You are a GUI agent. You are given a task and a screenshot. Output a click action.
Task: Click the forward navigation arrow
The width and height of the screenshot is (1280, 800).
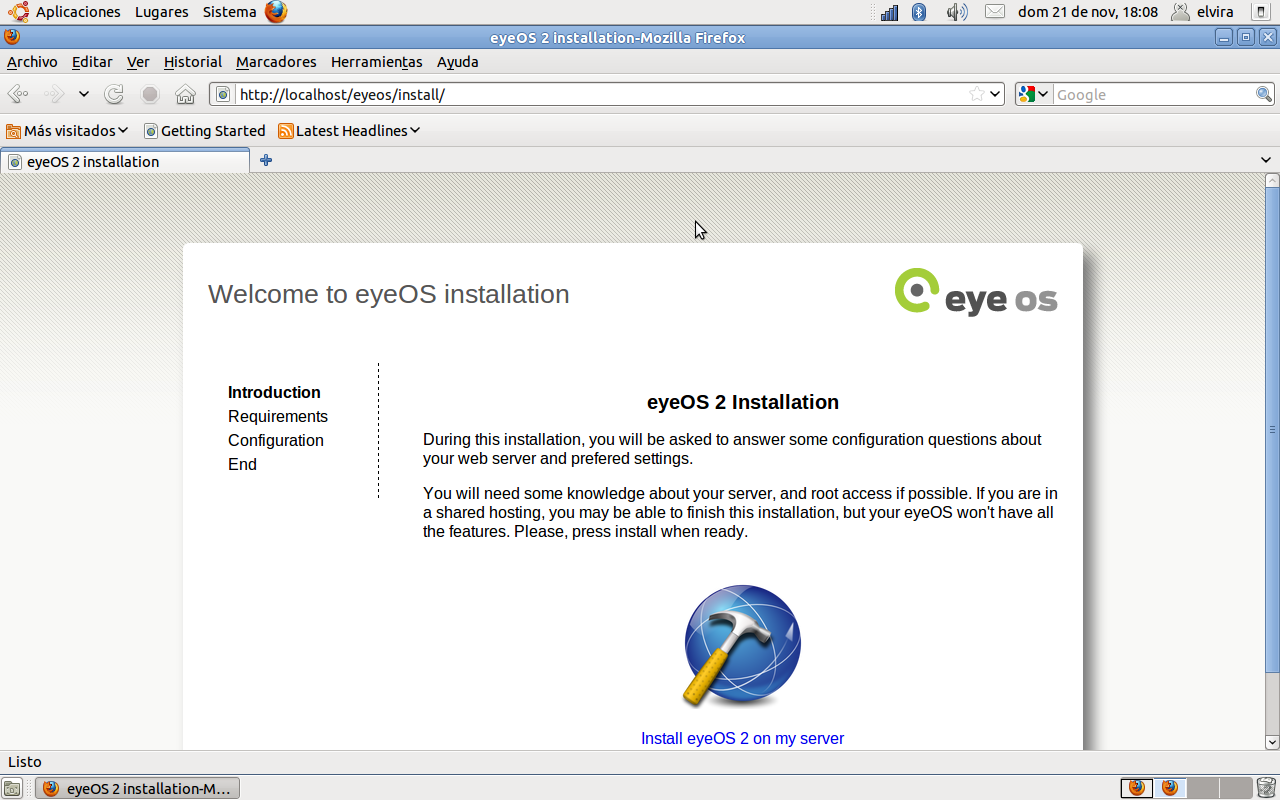pyautogui.click(x=54, y=94)
